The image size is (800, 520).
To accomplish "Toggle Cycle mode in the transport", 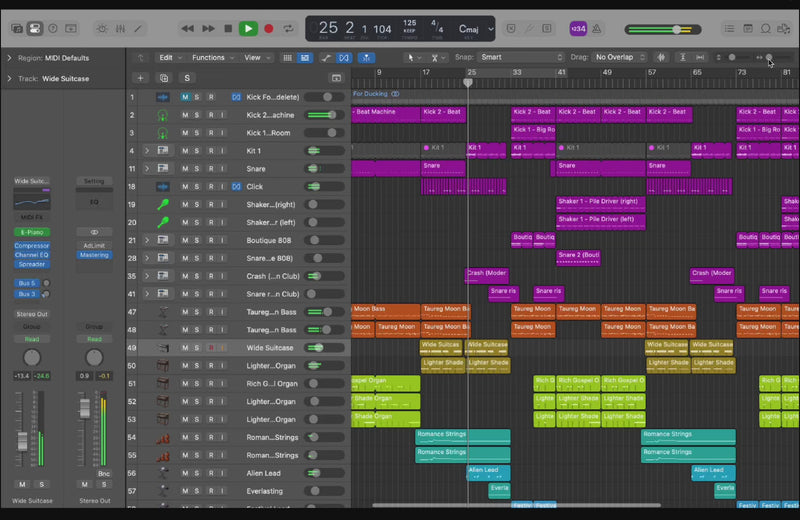I will (289, 29).
